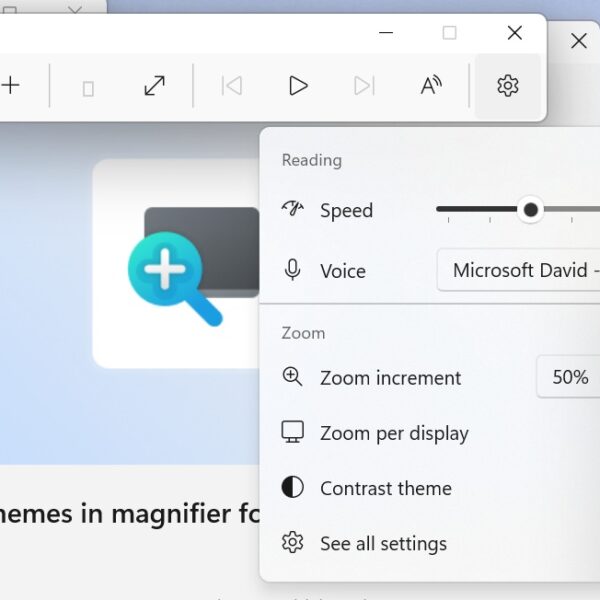
Task: Click the Magnifier app illustration thumbnail
Action: tap(176, 264)
